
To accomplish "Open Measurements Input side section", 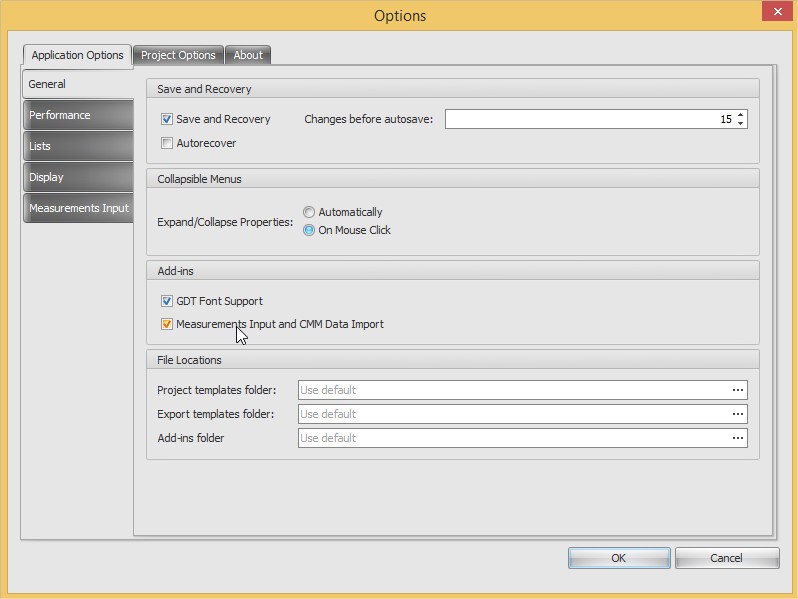I will (78, 208).
